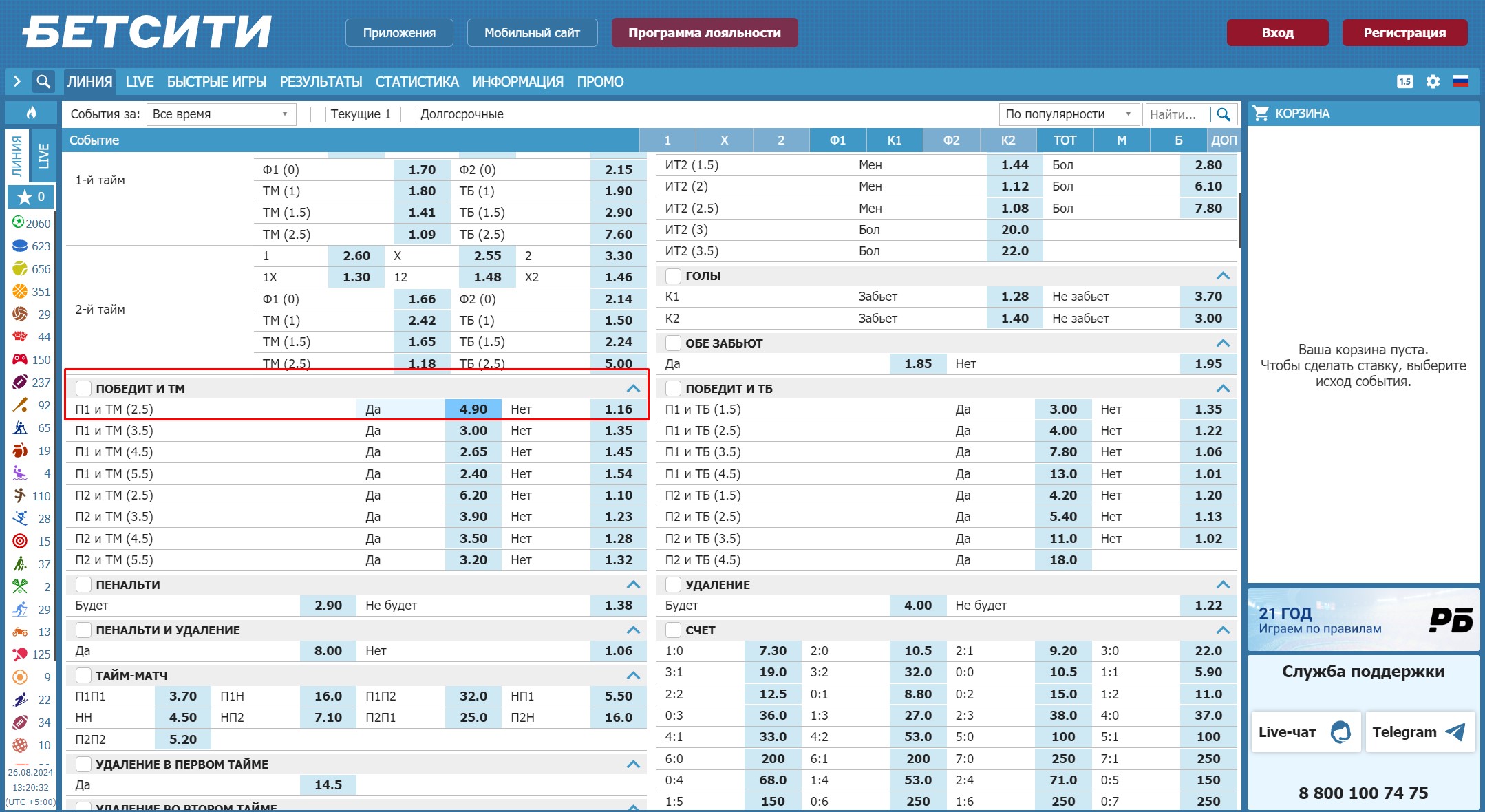This screenshot has width=1485, height=812.
Task: Select the tennis ball icon (656)
Action: (20, 268)
